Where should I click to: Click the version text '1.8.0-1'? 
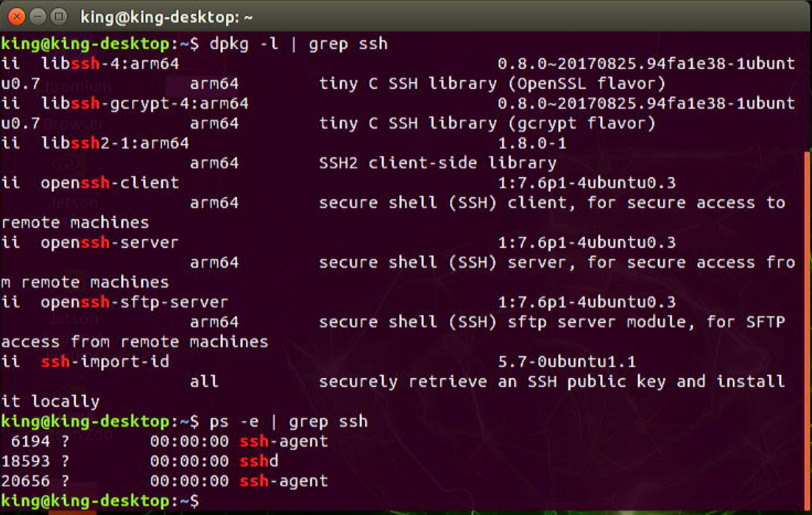(x=532, y=143)
